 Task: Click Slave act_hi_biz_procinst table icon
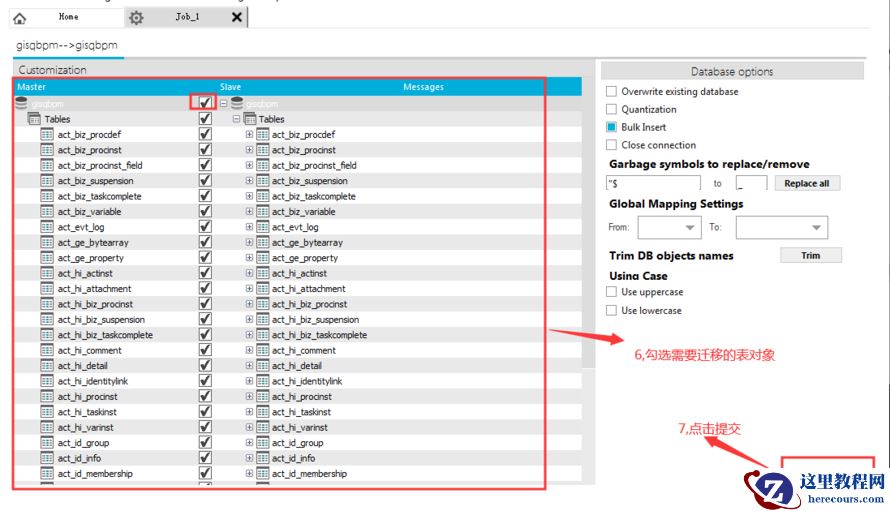click(262, 304)
